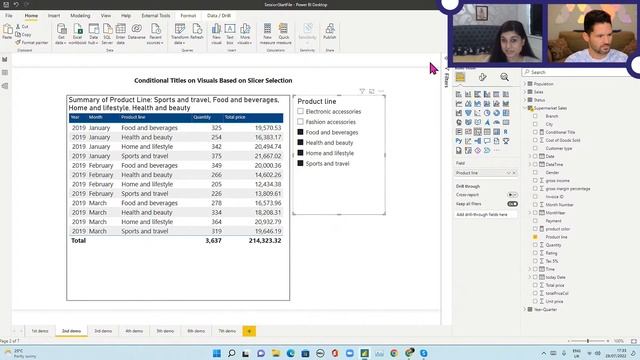Tick the Branch field checkbox
Screen dimensions: 640x360
pyautogui.click(x=535, y=116)
